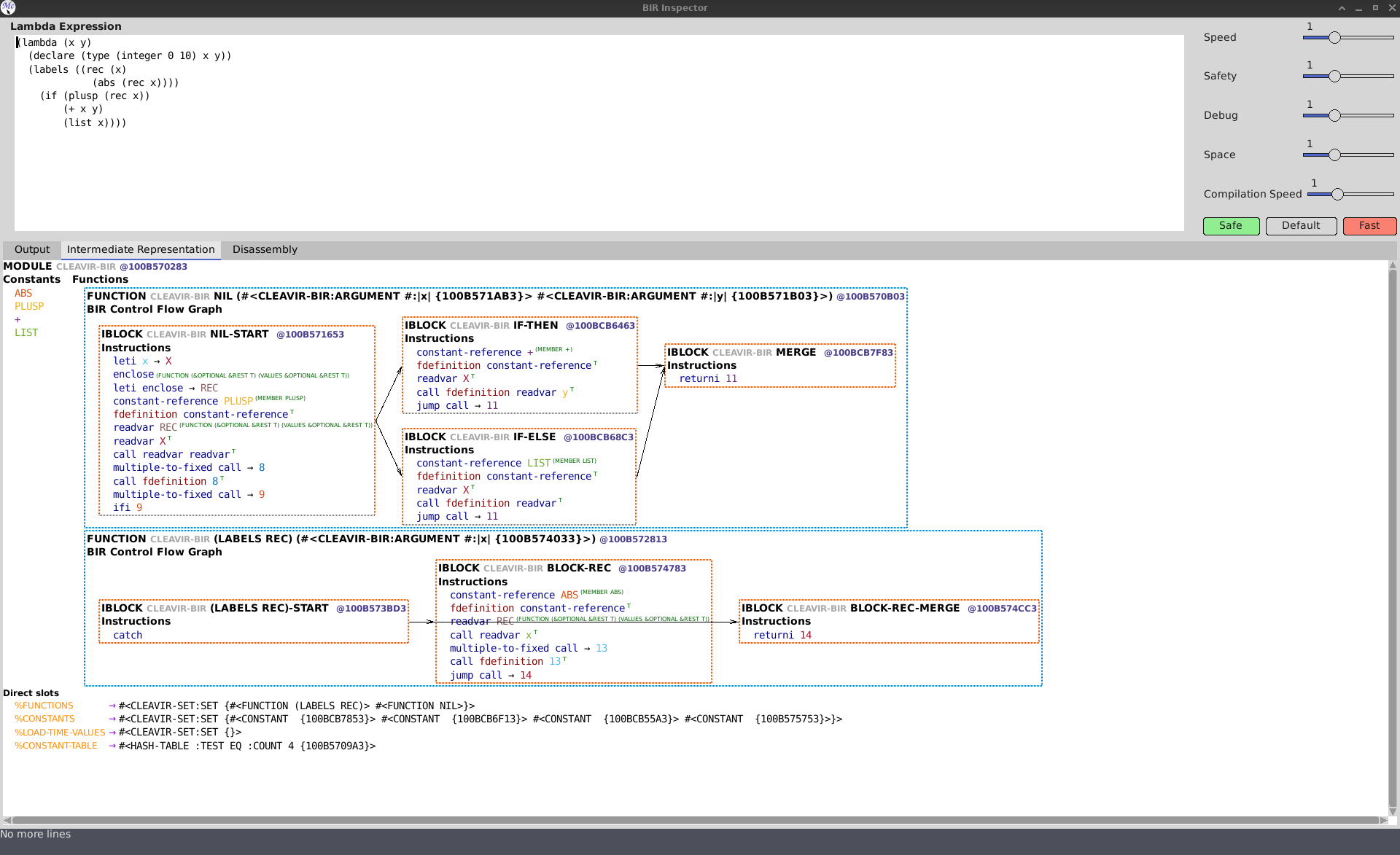Click the %LOAD-TIME-VALUES direct slot
The width and height of the screenshot is (1400, 855).
(x=60, y=733)
